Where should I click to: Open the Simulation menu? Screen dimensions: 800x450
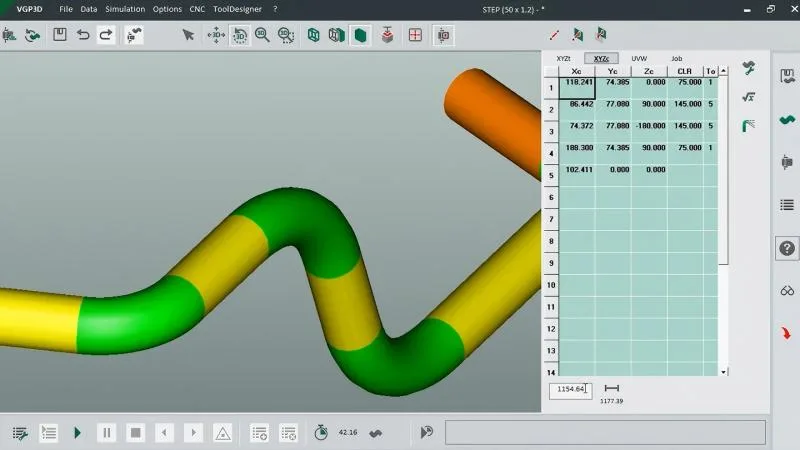[x=125, y=9]
